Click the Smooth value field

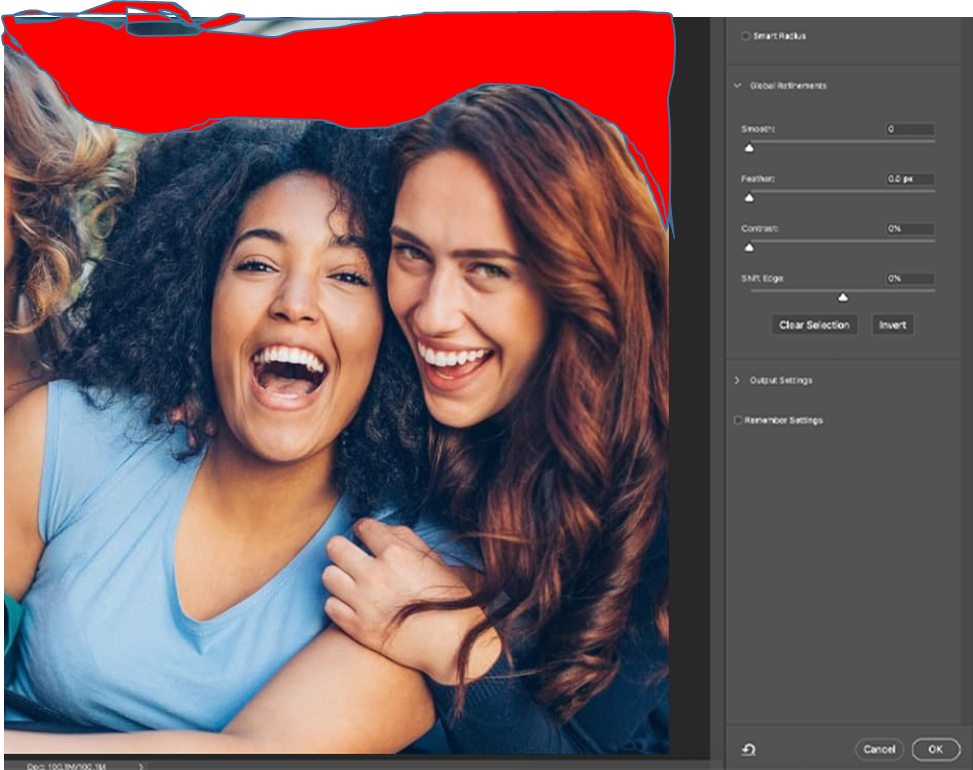pyautogui.click(x=910, y=129)
